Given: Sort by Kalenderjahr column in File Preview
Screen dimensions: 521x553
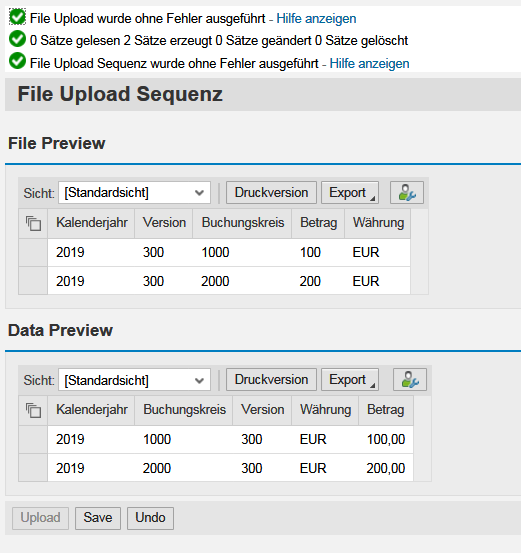Looking at the screenshot, I should point(91,223).
